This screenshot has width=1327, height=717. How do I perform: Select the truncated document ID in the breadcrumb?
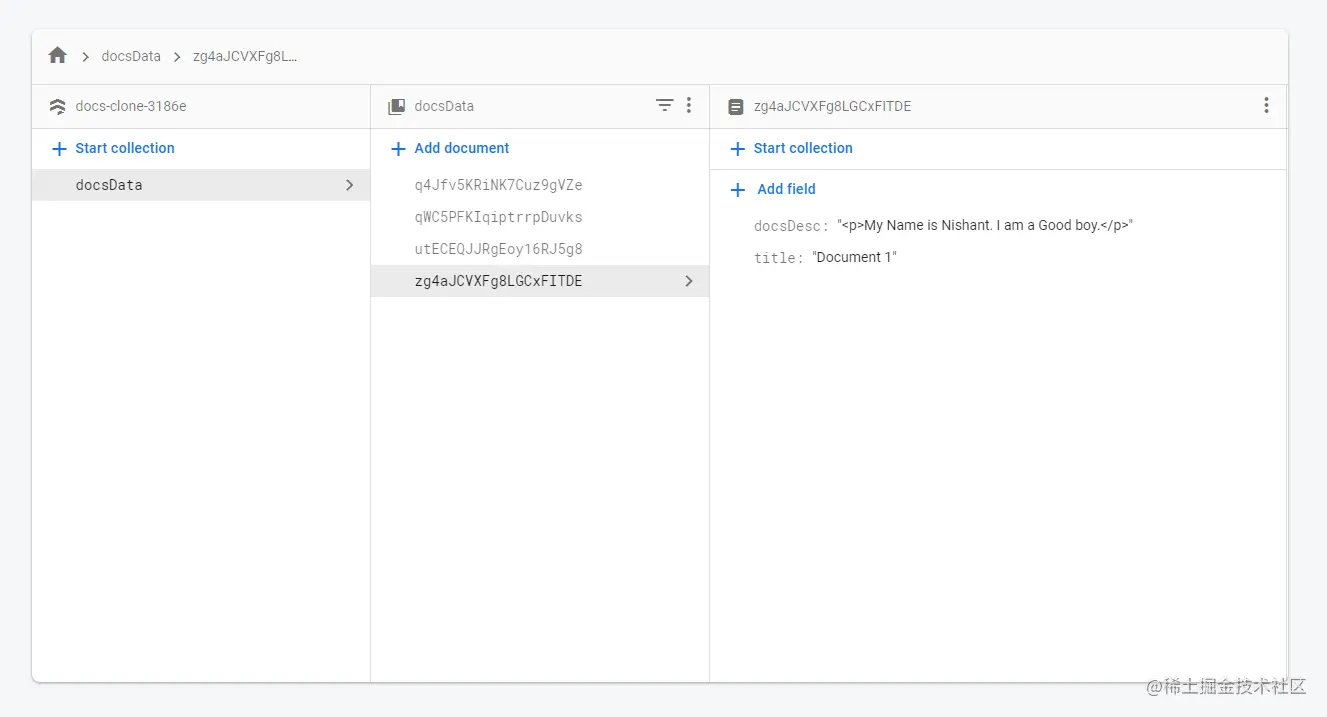pos(246,56)
